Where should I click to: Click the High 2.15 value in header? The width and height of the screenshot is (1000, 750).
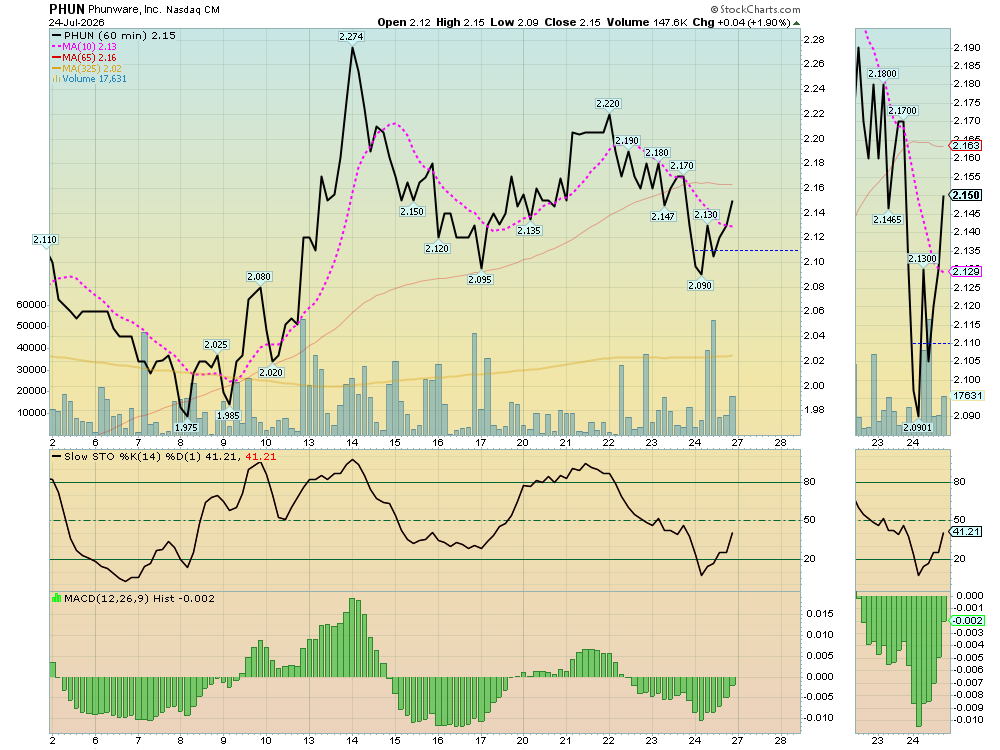pos(460,22)
